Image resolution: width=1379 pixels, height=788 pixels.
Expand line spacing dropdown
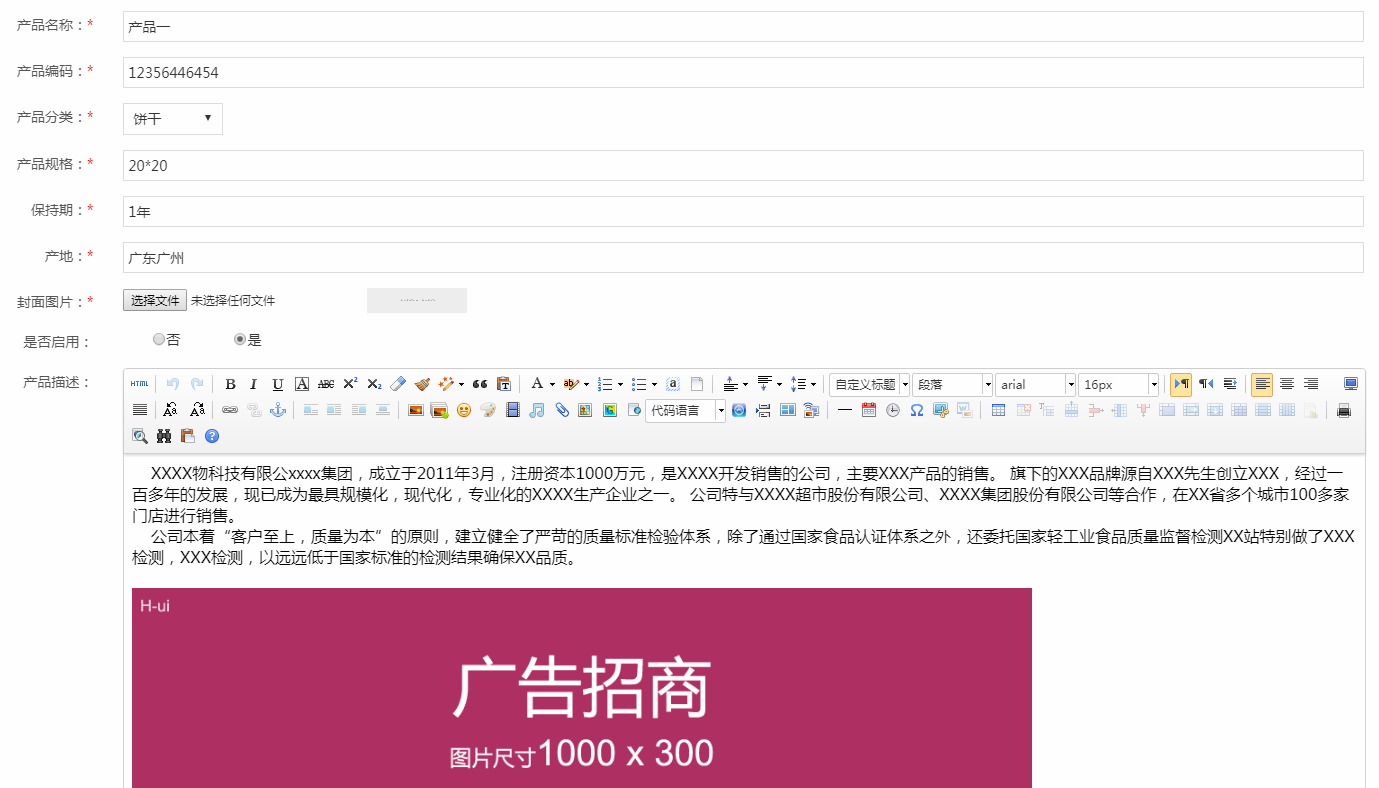point(813,384)
